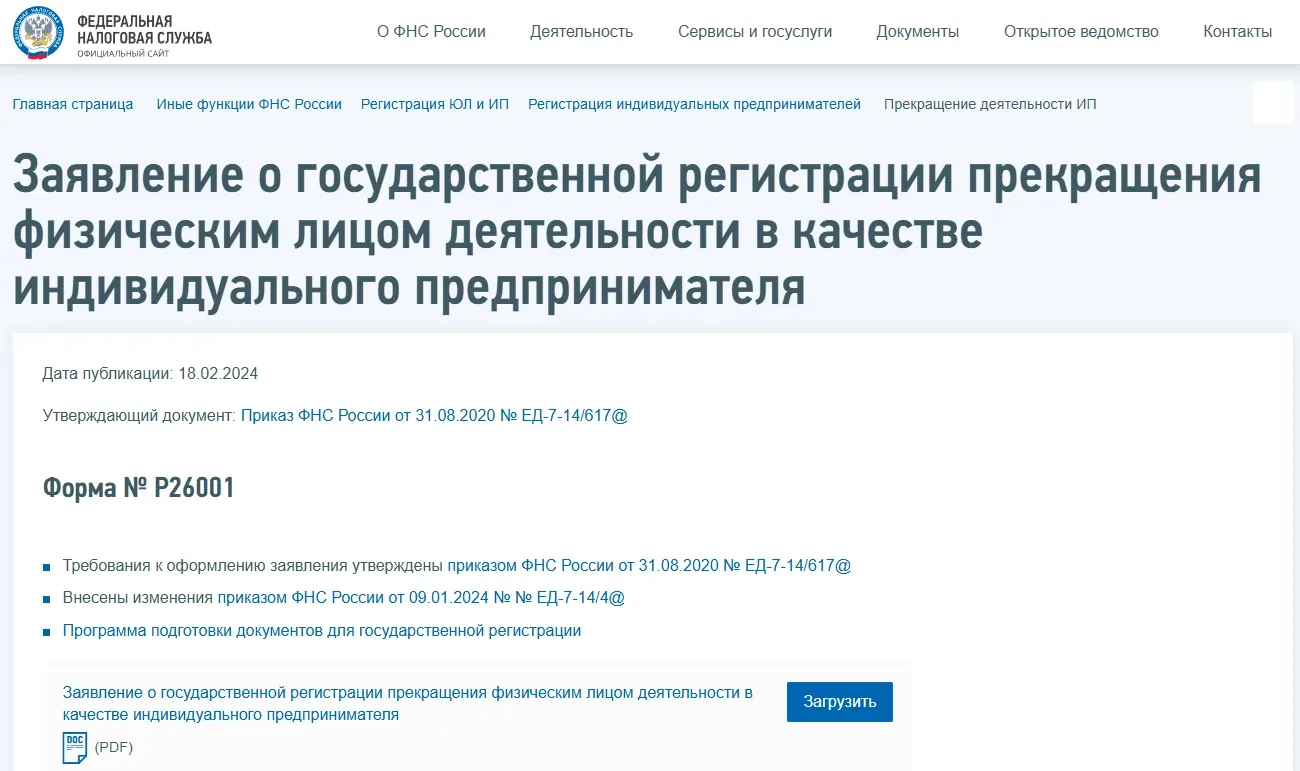
Task: Select «Сервисы и госуслуги» in top navigation
Action: 754,32
